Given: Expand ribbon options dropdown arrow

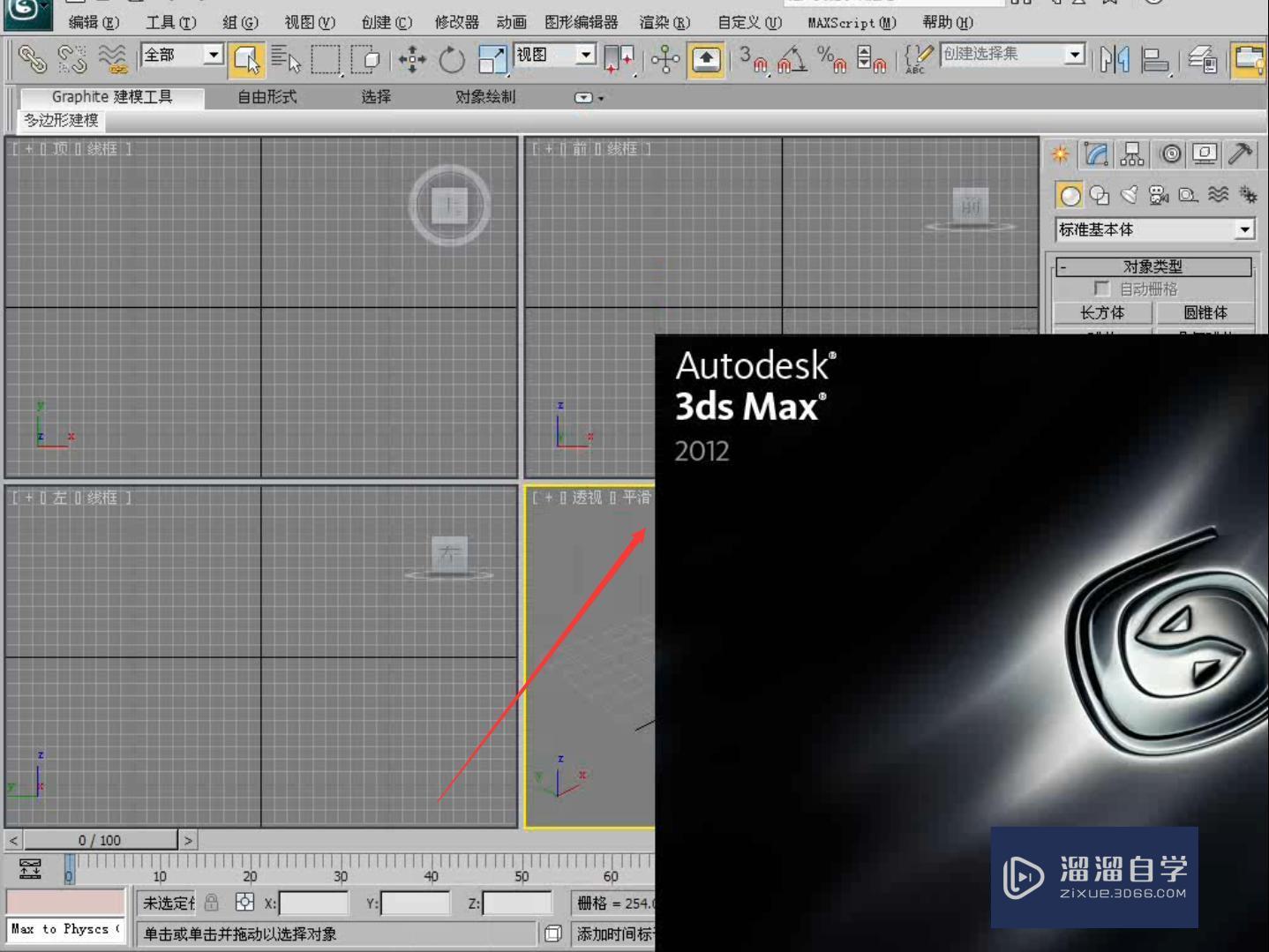Looking at the screenshot, I should pos(589,98).
